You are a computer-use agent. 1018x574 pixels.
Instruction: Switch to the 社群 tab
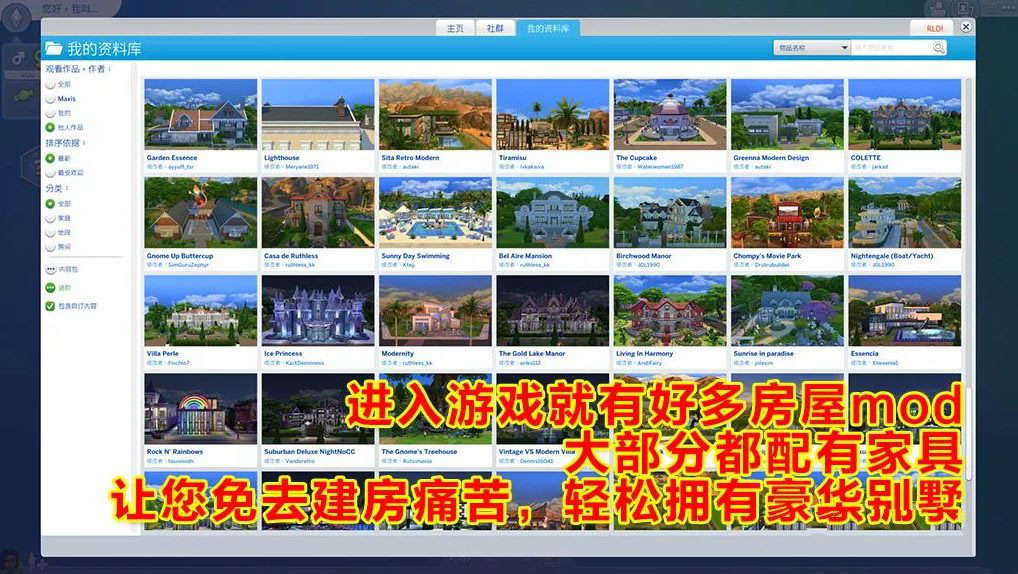pyautogui.click(x=495, y=29)
